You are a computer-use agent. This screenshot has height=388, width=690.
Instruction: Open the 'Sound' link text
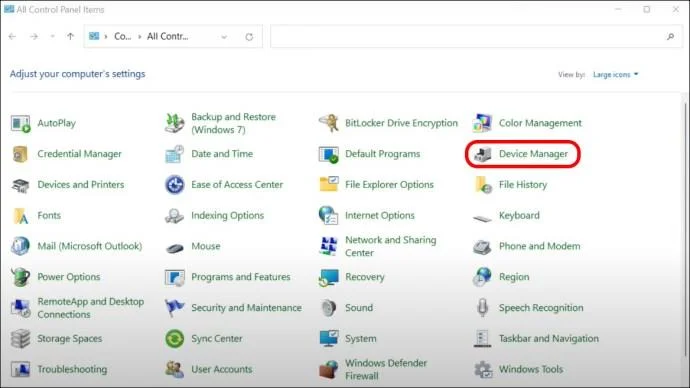coord(359,308)
